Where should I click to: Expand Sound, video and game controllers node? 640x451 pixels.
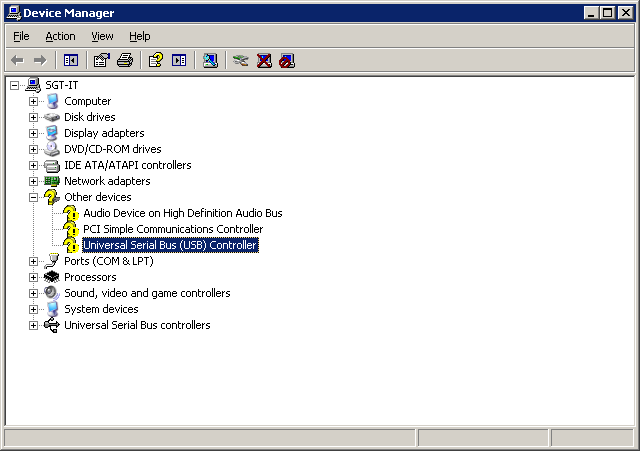(x=33, y=293)
